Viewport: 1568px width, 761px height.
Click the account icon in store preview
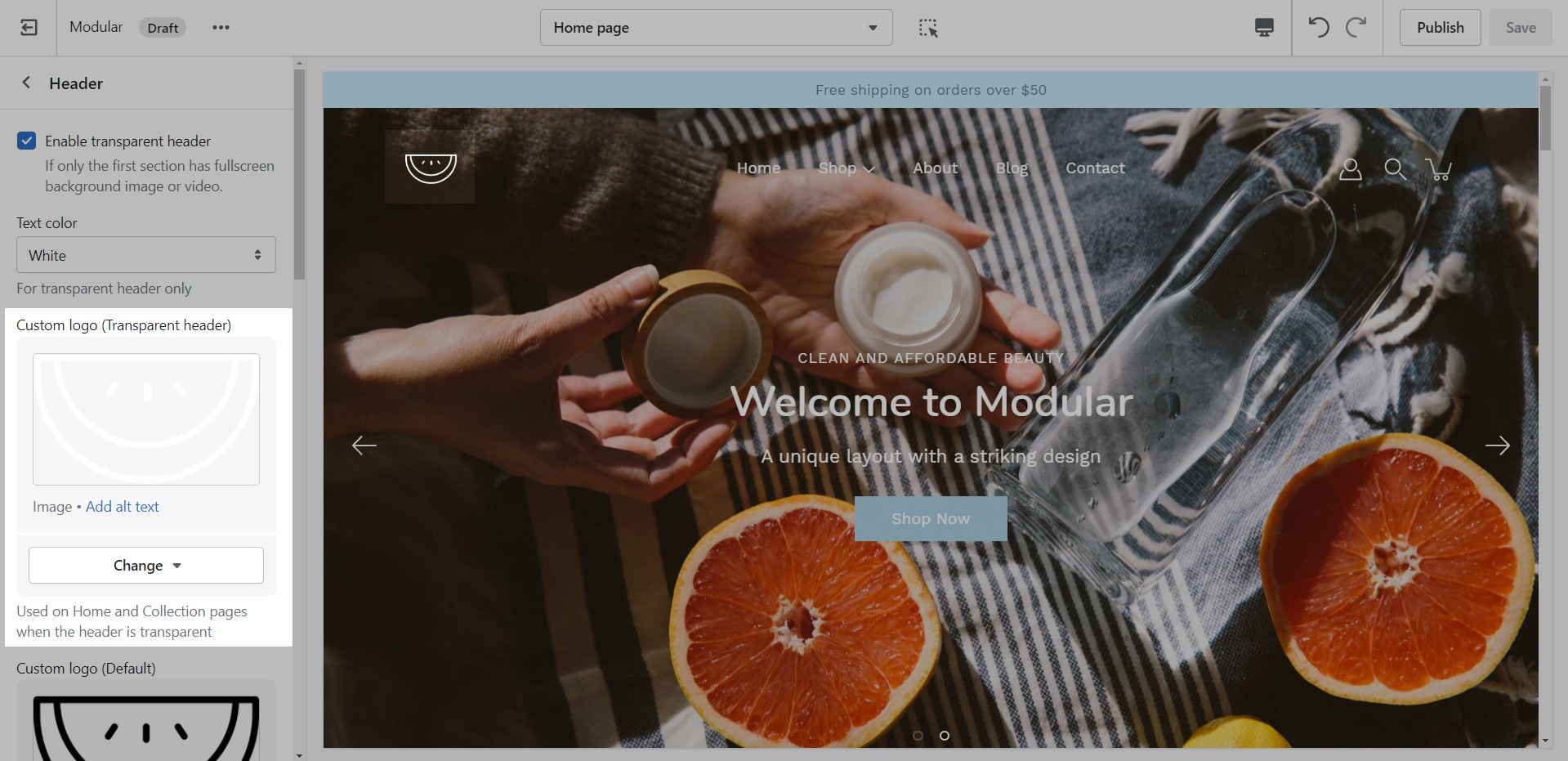pyautogui.click(x=1351, y=169)
